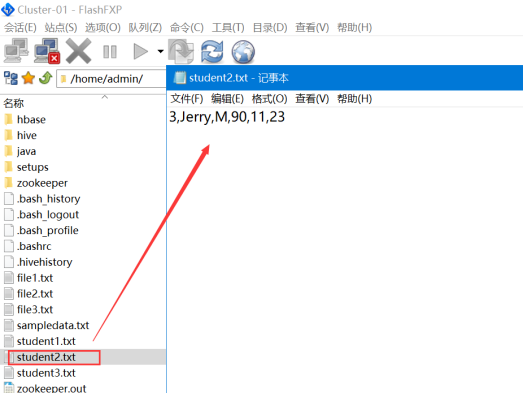Select the hive folder
The image size is (523, 393).
tap(21, 135)
